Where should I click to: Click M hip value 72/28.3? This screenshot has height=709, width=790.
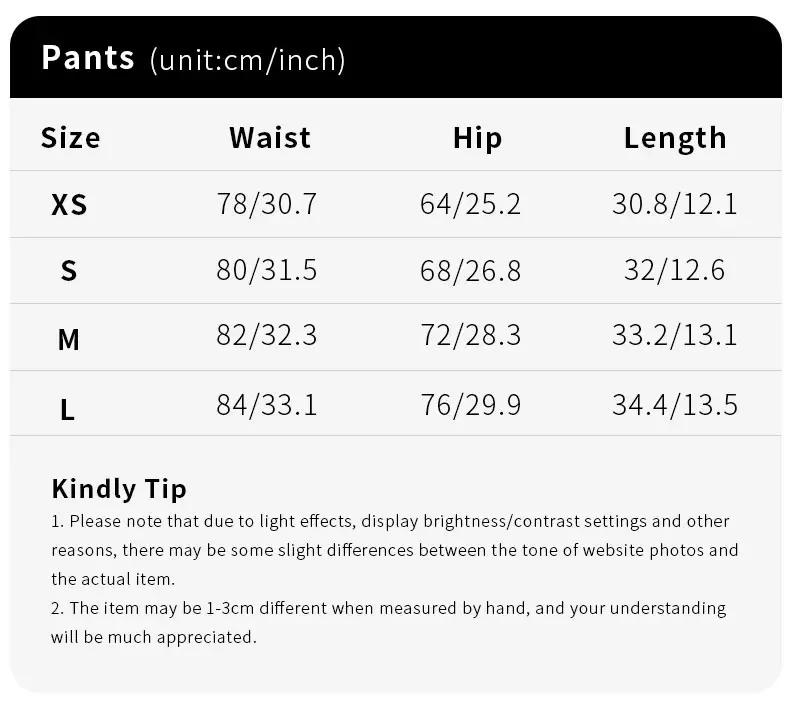click(471, 335)
